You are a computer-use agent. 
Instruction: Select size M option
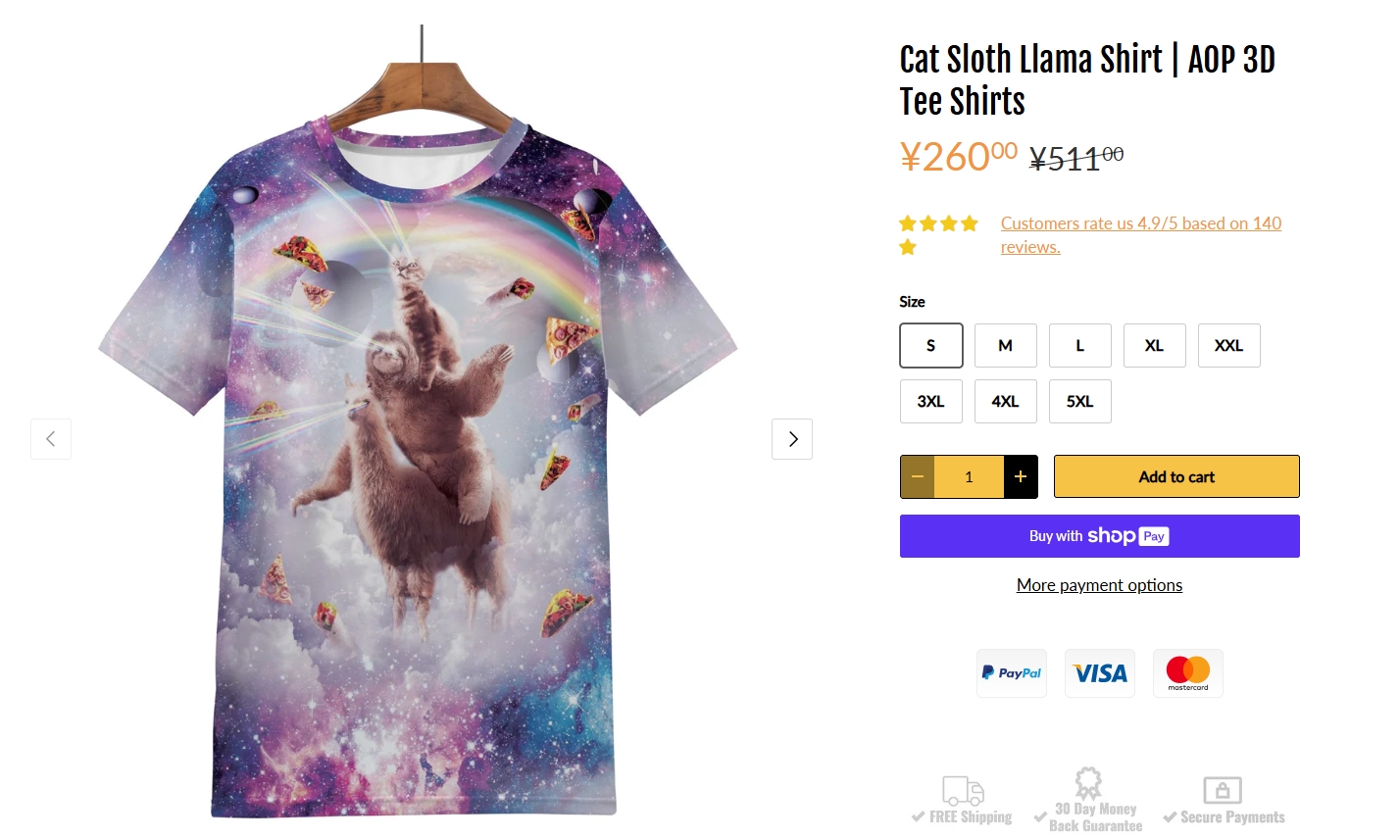1006,345
